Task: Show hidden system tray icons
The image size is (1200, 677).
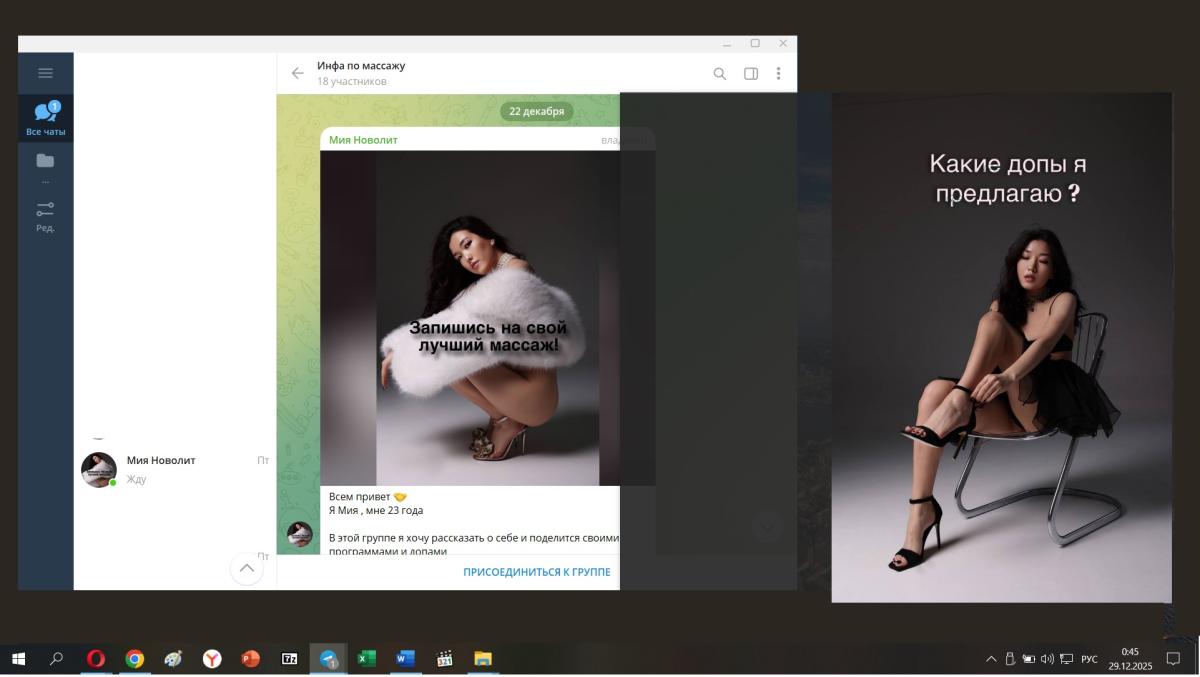Action: [991, 659]
